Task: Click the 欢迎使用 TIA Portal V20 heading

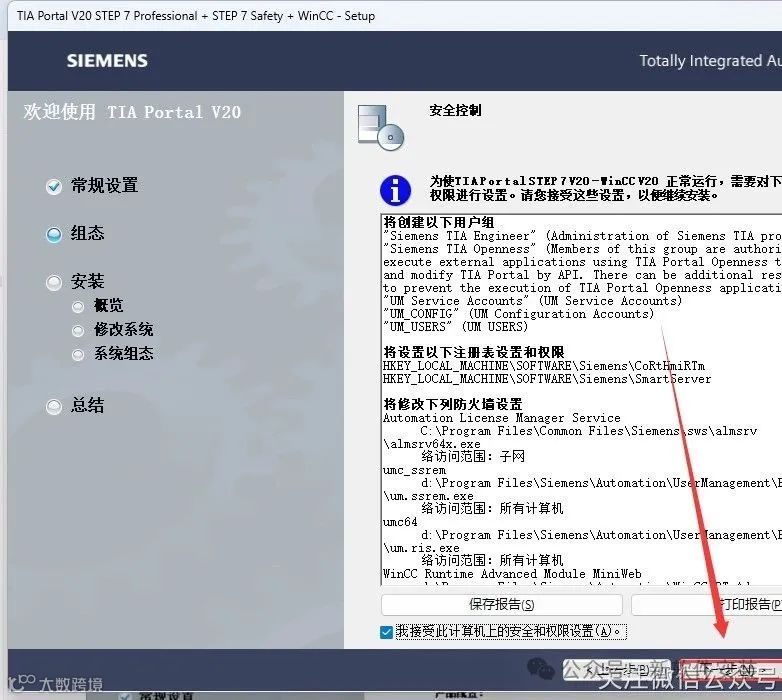Action: 132,112
